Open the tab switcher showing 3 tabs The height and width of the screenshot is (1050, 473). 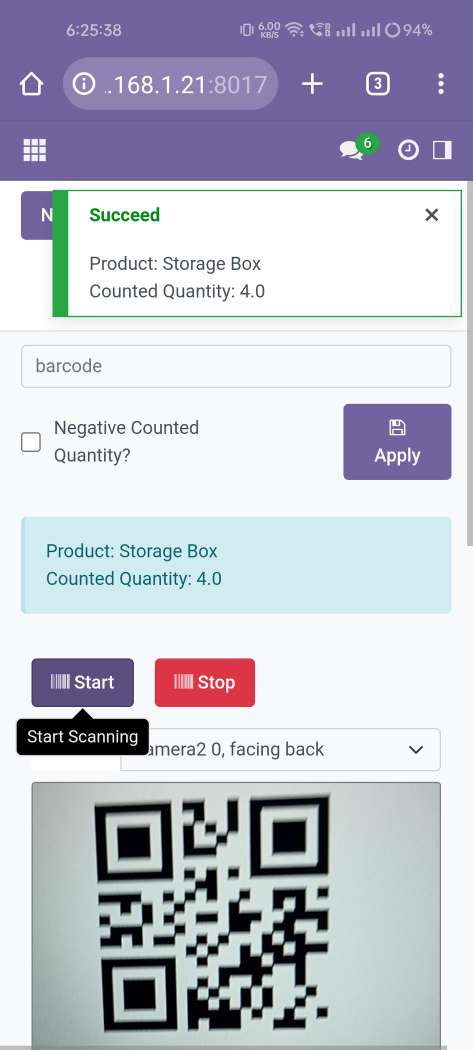pyautogui.click(x=378, y=84)
